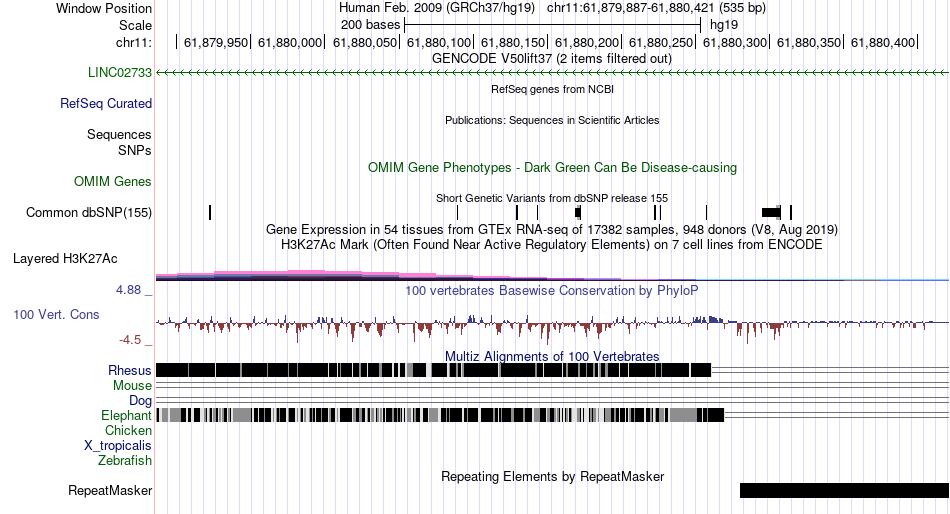Viewport: 950px width, 514px height.
Task: Select the Zebrafish alignment row label
Action: (124, 461)
